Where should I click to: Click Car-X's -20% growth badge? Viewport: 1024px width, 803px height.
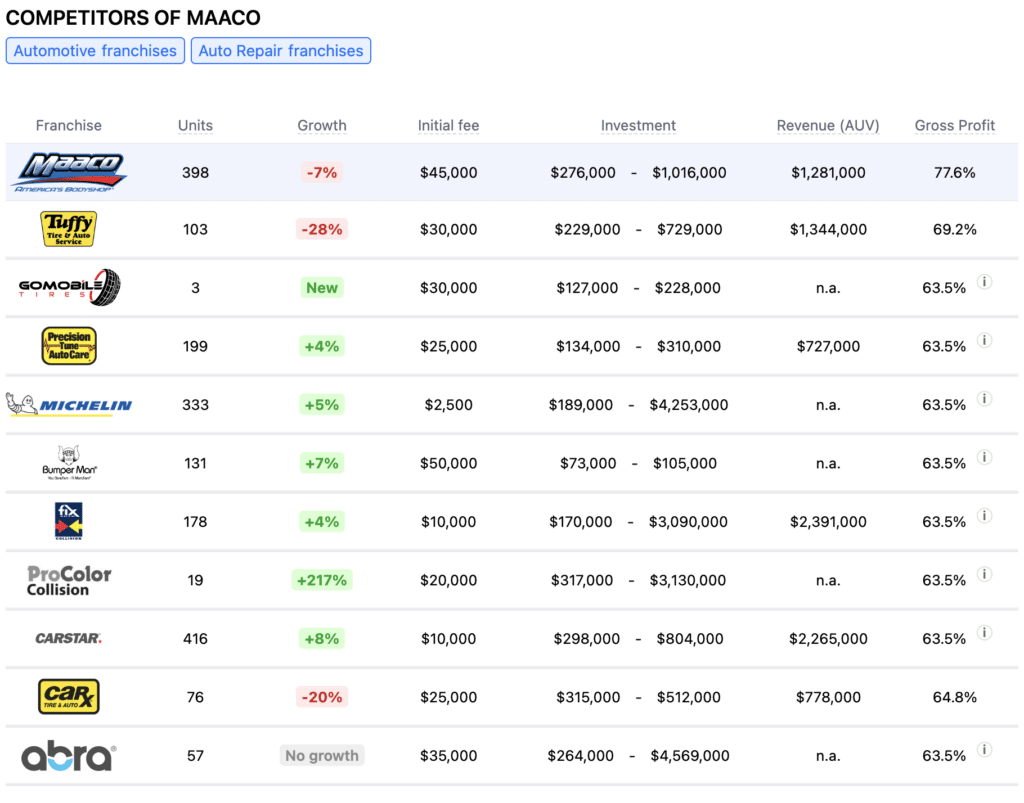(322, 697)
